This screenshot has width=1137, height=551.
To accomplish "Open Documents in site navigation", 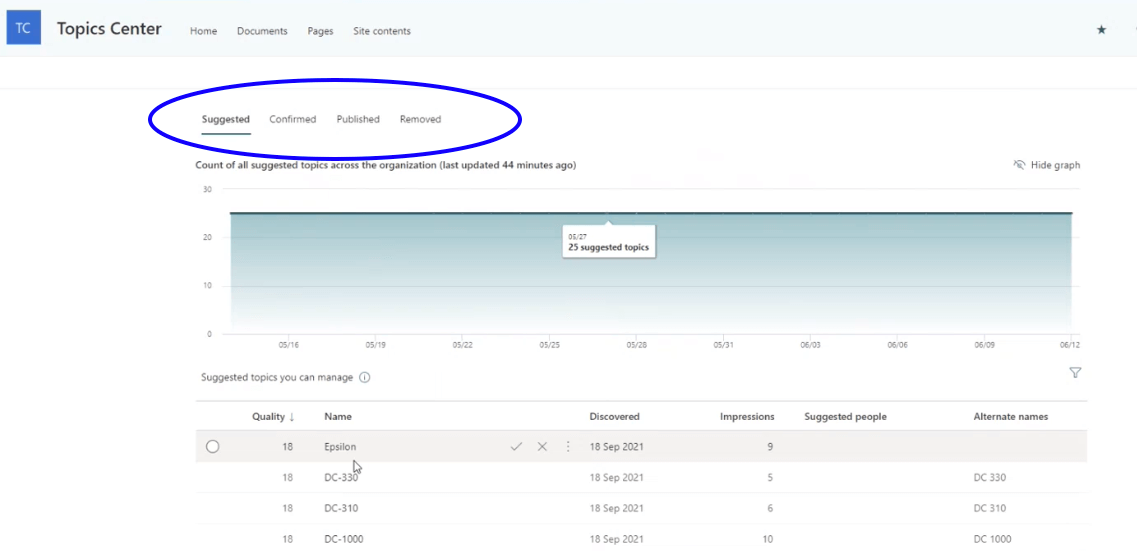I will tap(262, 31).
